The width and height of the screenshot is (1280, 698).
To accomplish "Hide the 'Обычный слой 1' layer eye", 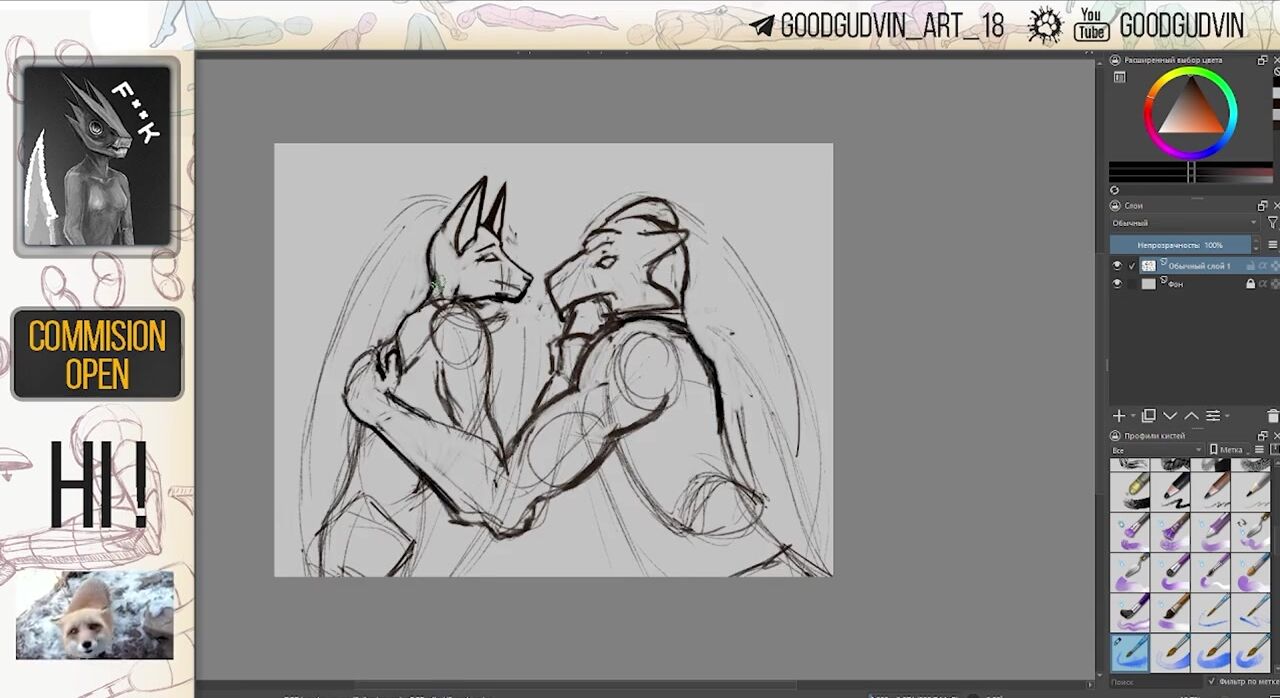I will pyautogui.click(x=1117, y=266).
